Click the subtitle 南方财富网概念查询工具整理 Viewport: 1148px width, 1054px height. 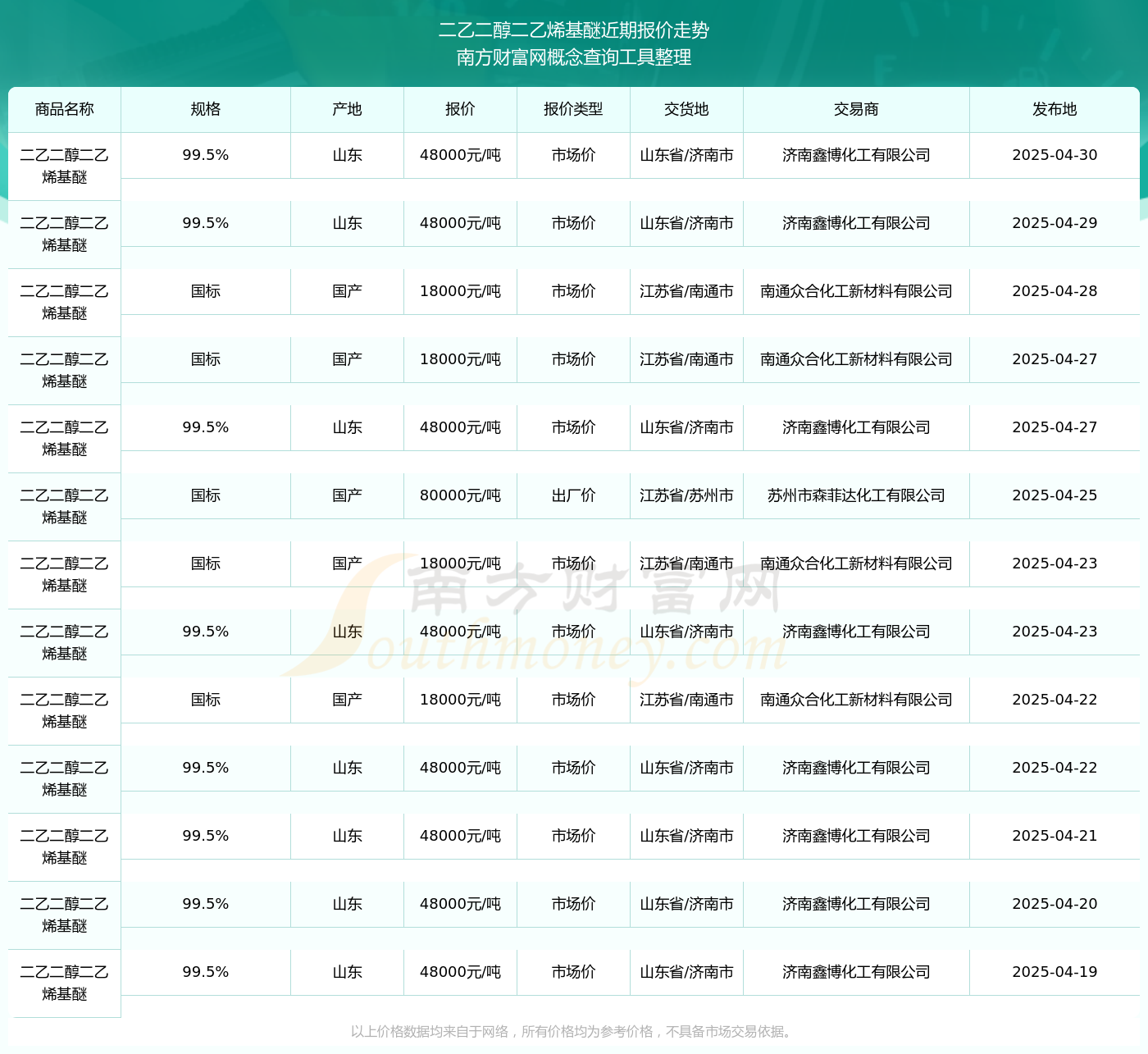pos(574,57)
